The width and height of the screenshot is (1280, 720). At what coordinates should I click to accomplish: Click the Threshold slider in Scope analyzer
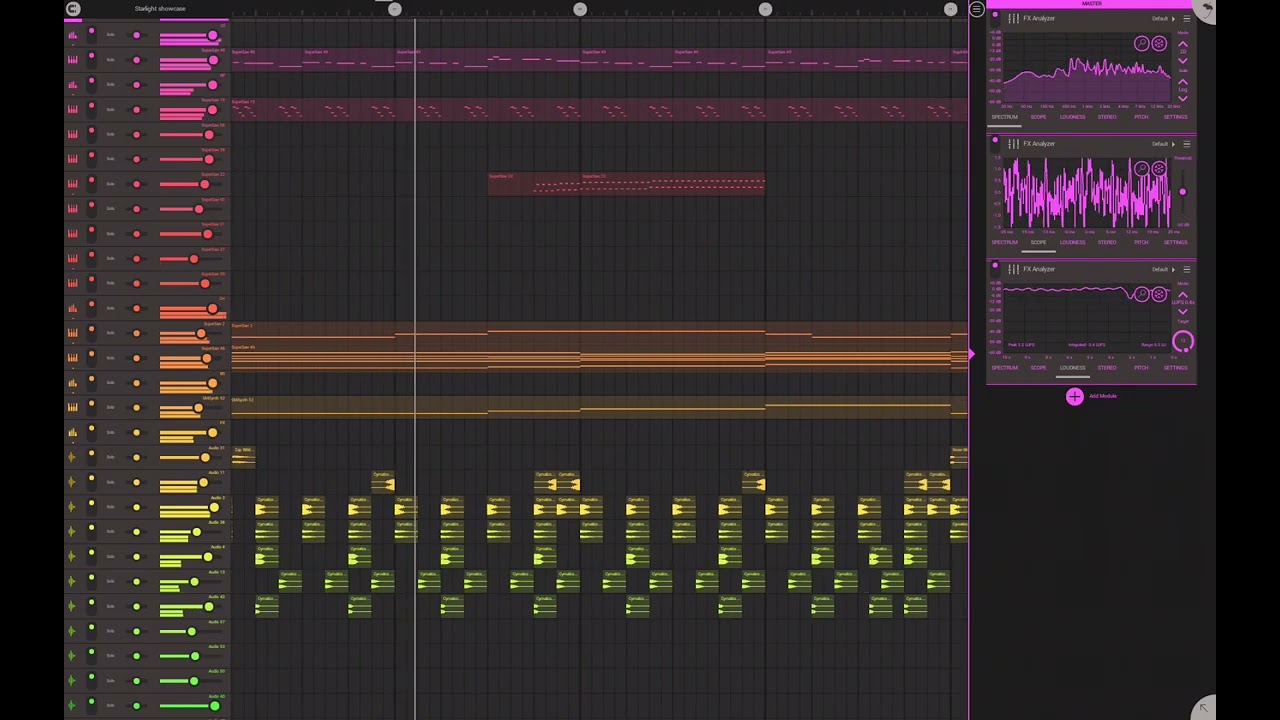[x=1183, y=191]
